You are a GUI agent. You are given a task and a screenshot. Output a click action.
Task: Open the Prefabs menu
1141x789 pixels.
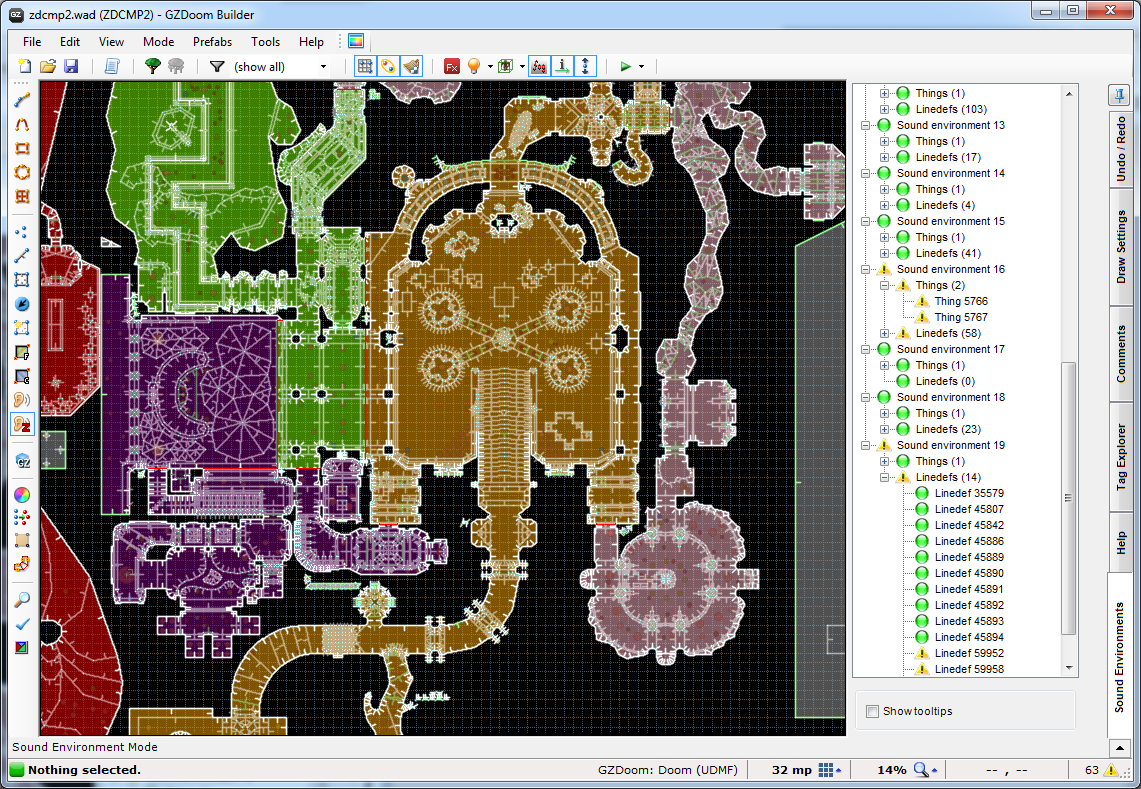212,41
